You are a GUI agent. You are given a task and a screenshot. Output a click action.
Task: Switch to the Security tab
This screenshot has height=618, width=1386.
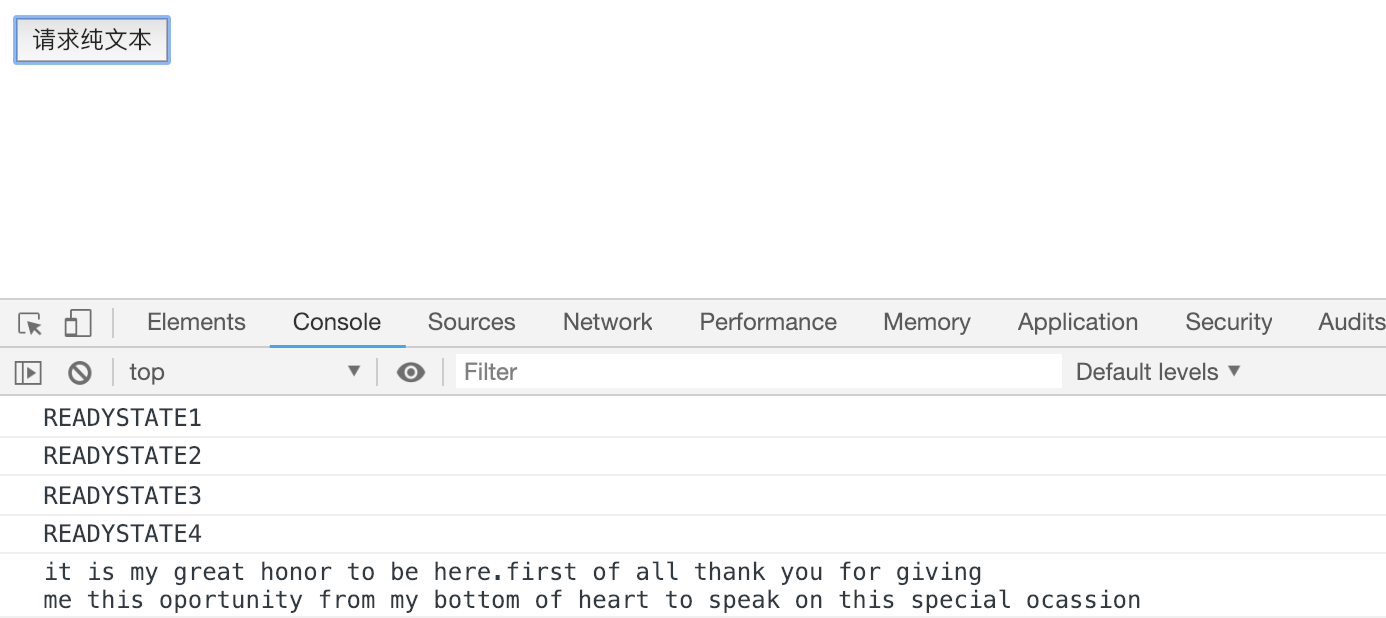coord(1228,322)
